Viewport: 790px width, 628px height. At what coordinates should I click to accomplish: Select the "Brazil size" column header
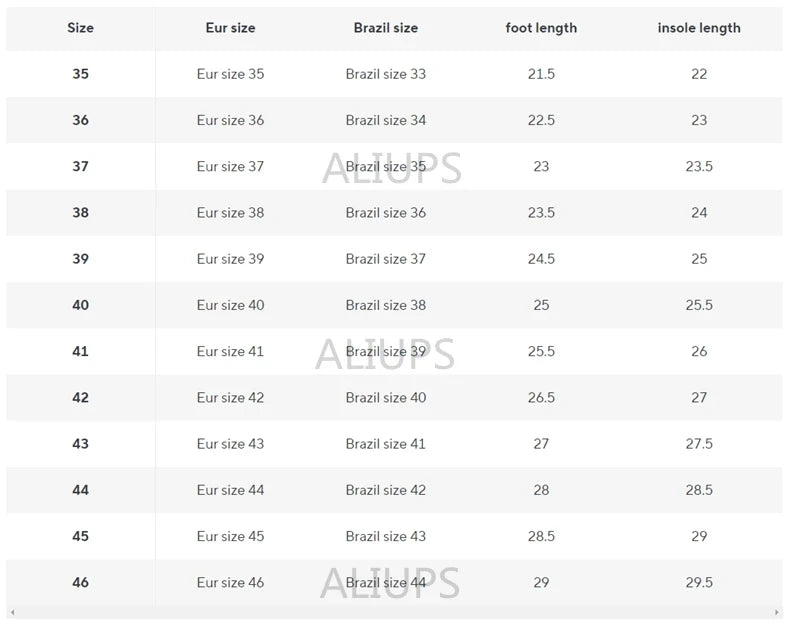tap(386, 28)
